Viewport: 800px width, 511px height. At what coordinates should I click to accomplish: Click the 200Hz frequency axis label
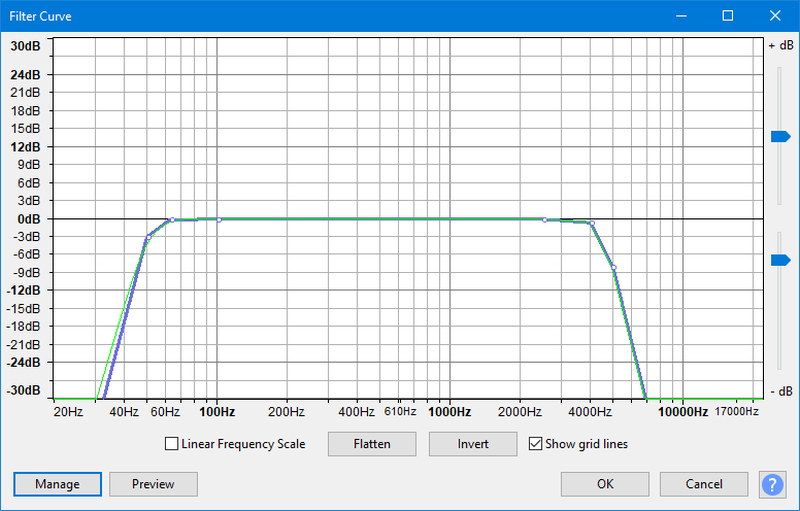[286, 412]
